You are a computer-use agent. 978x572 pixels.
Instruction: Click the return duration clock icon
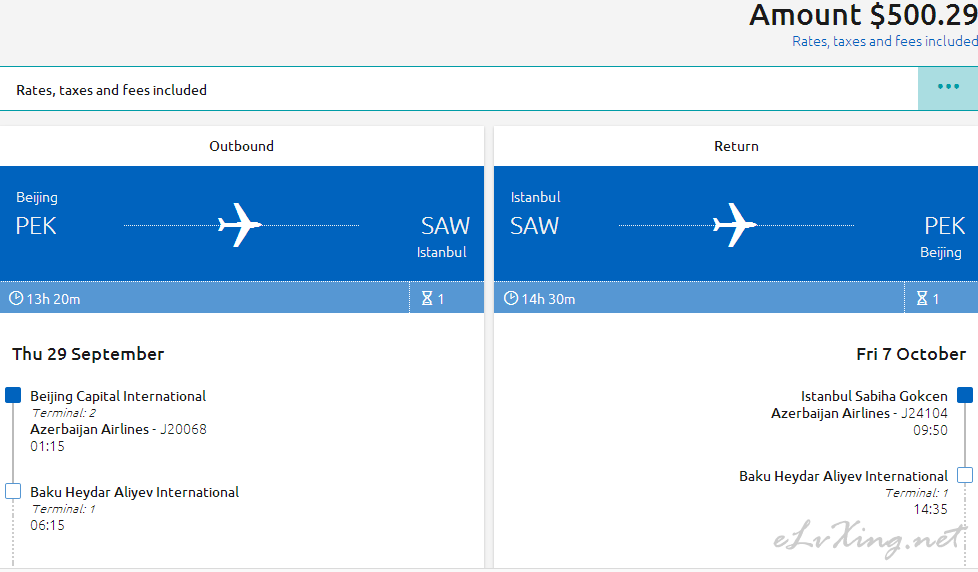coord(511,298)
